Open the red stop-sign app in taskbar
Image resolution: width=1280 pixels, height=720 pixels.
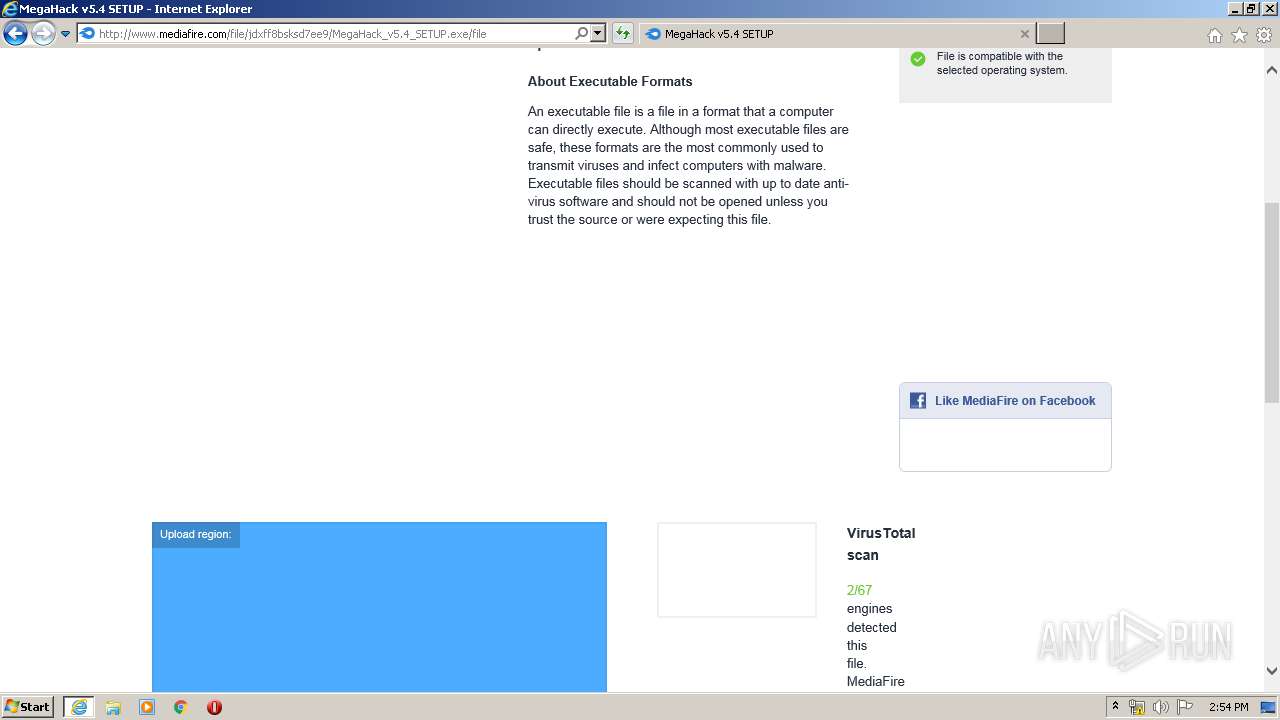click(214, 707)
